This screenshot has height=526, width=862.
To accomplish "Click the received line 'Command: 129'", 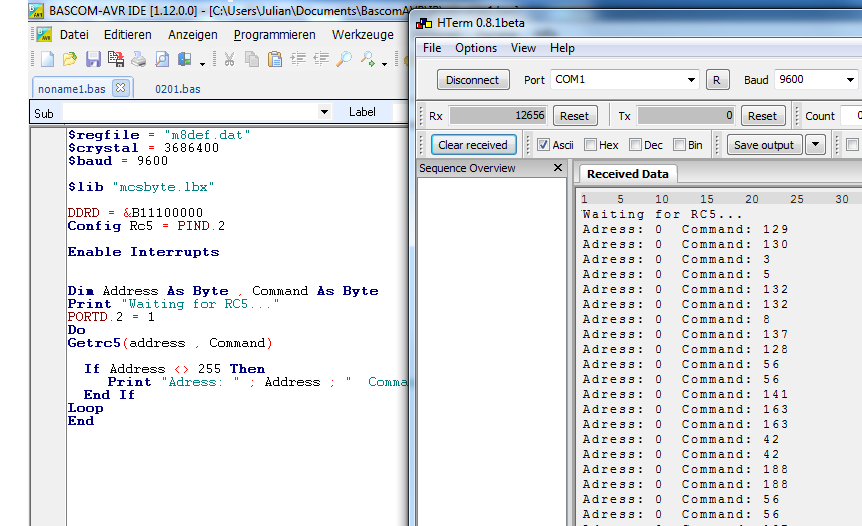I will 686,229.
